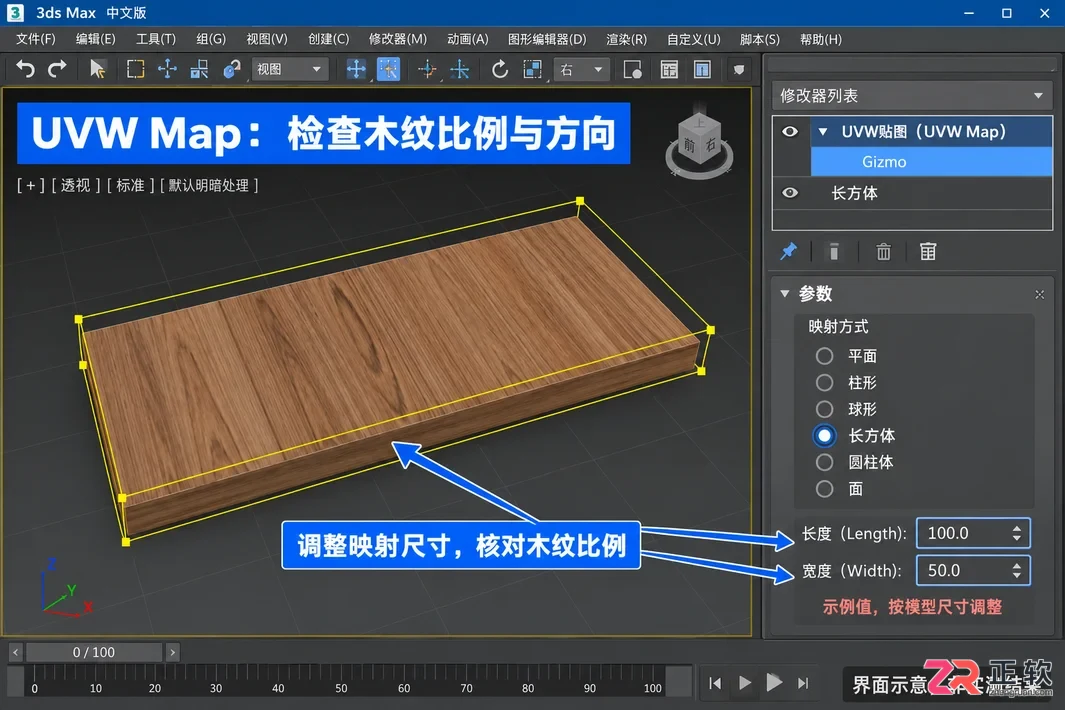Select the 长方体 stack entry

click(912, 193)
